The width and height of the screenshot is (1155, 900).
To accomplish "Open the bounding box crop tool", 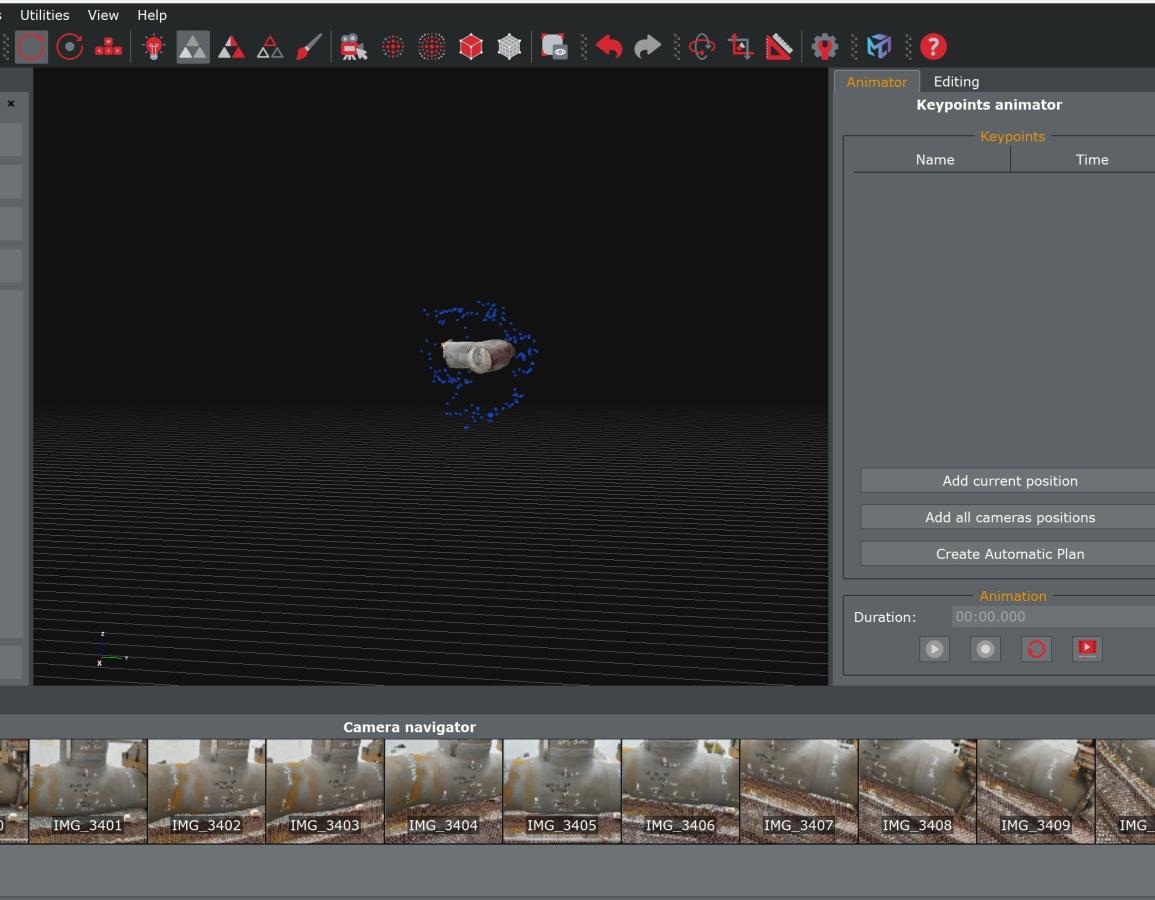I will (x=740, y=47).
